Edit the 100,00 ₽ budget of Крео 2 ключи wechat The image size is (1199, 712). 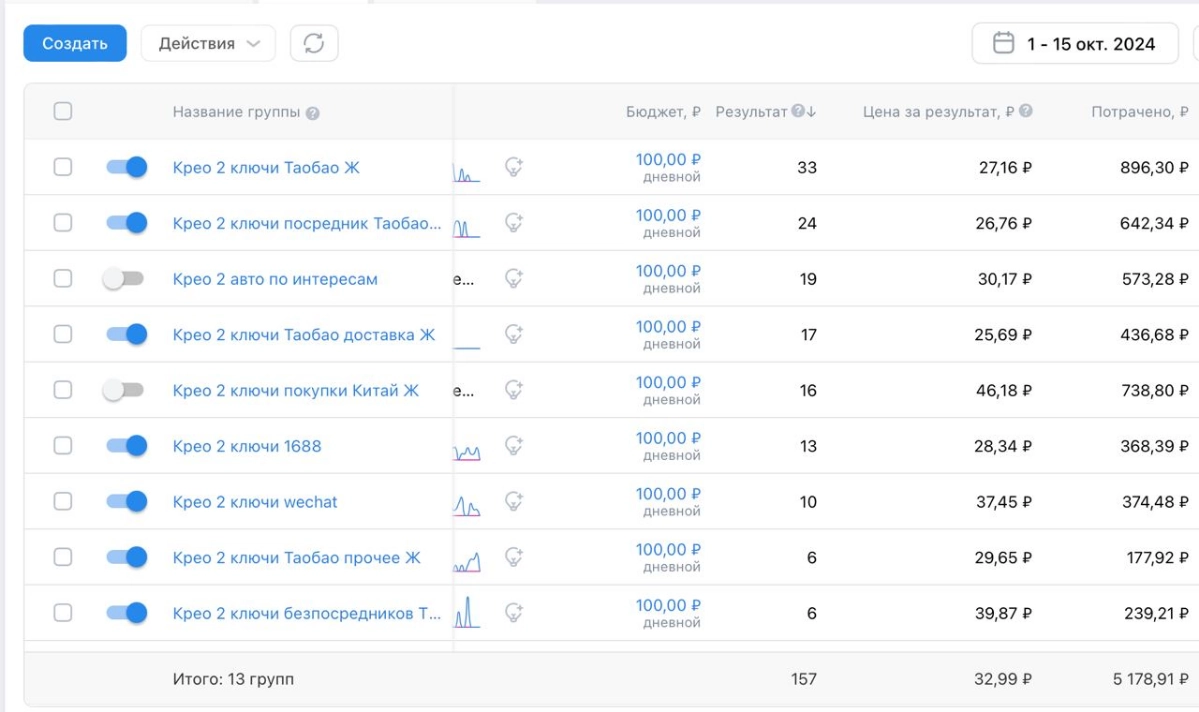[668, 494]
